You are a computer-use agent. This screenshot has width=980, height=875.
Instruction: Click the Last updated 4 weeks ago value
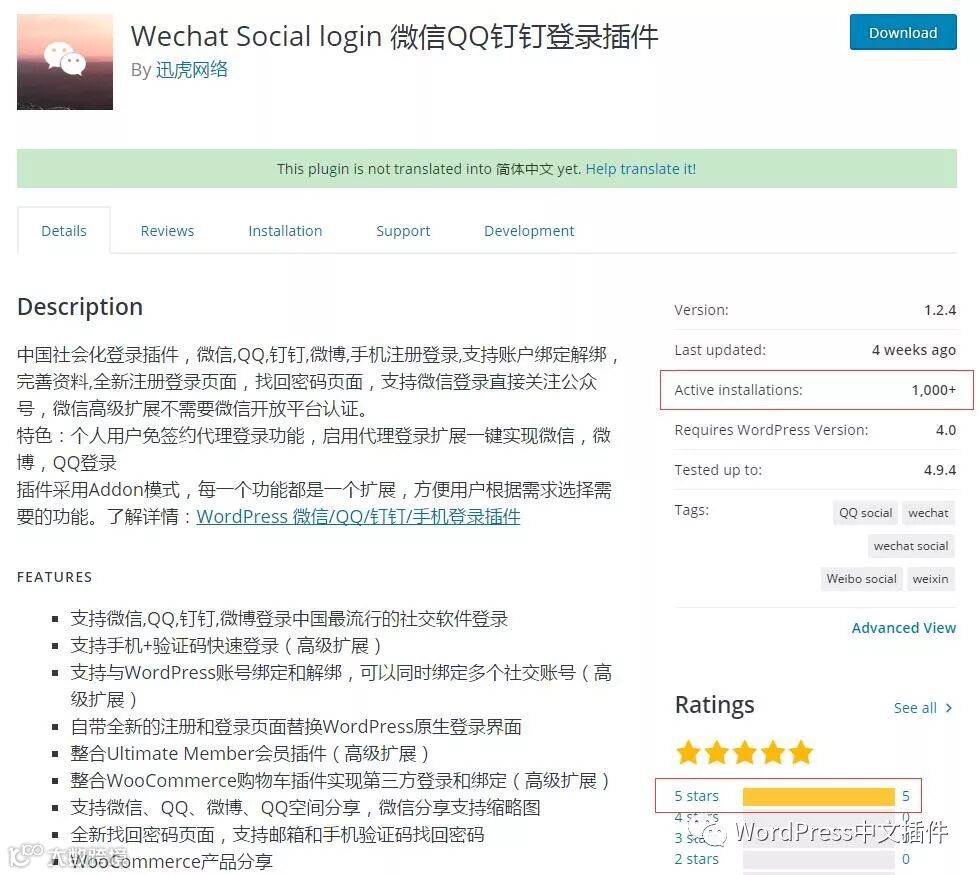pos(914,350)
